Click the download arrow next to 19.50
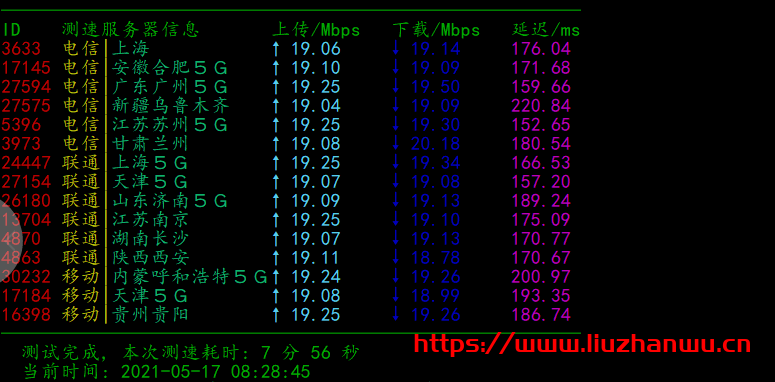The height and width of the screenshot is (382, 775). pos(396,86)
